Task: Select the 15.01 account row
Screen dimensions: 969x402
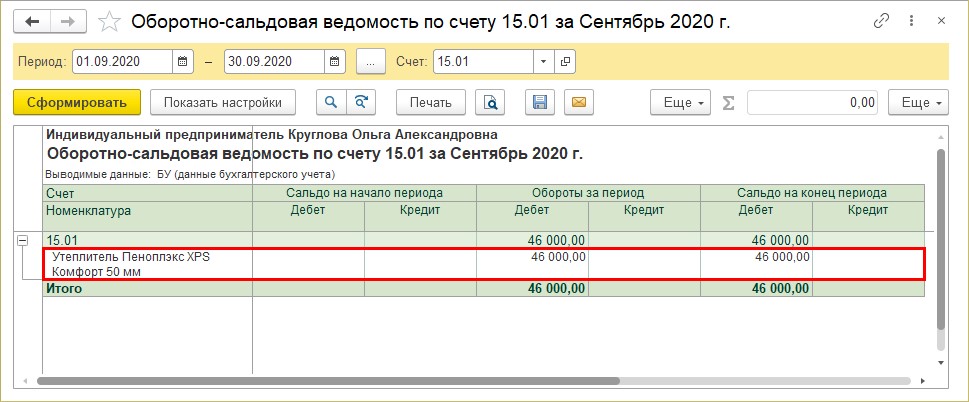Action: 484,240
